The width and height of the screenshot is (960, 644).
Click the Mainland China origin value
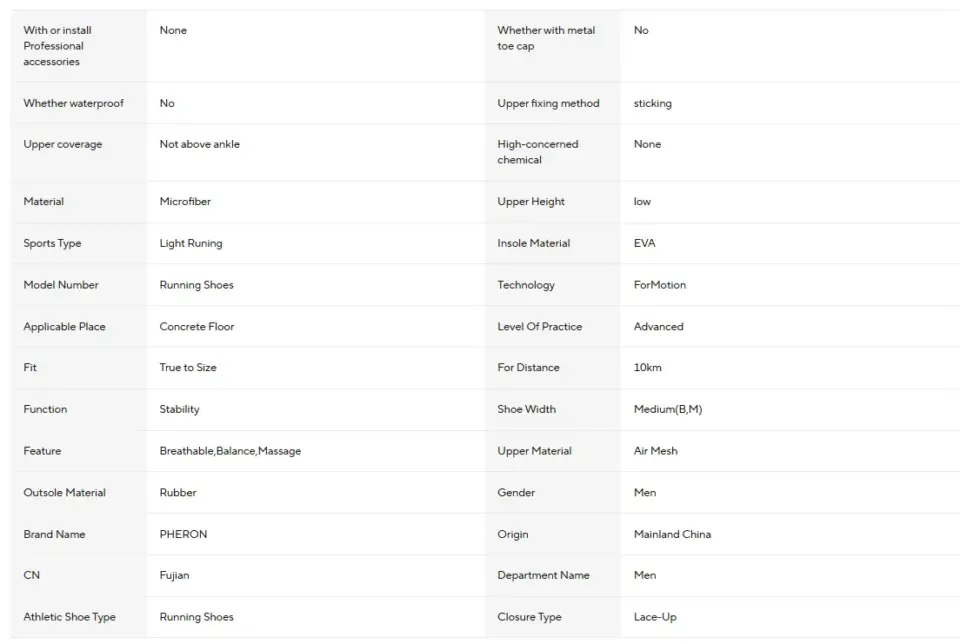[x=672, y=534]
